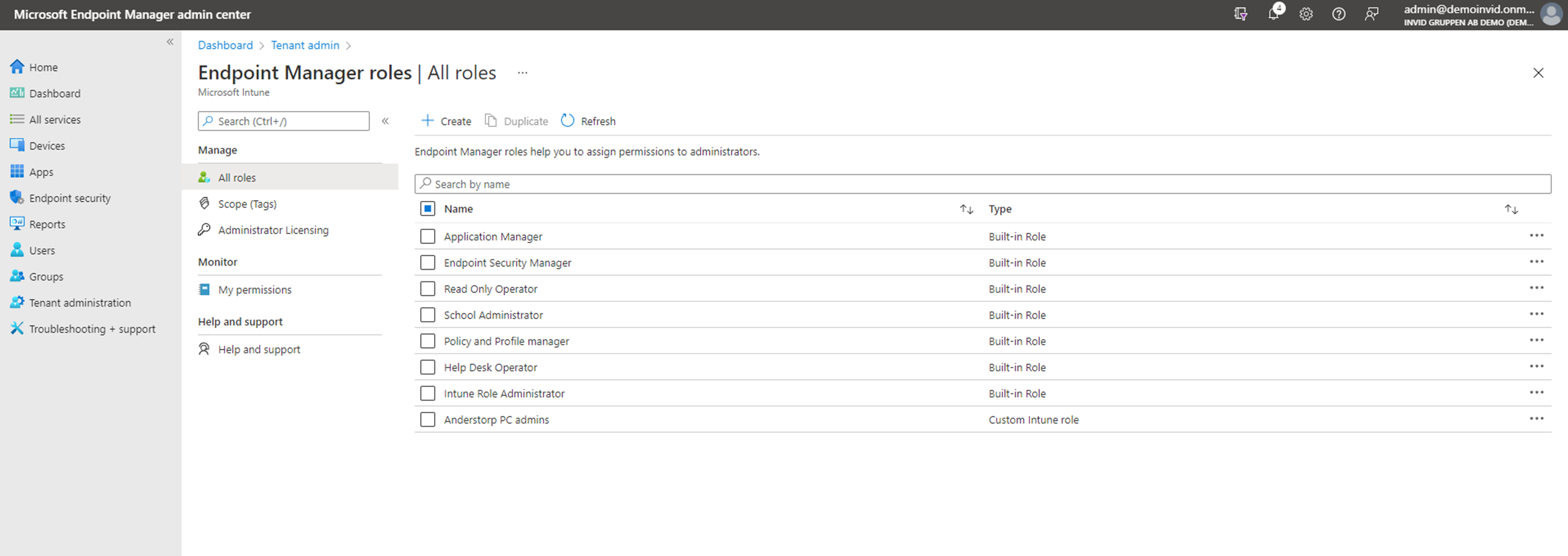
Task: Click the Reports icon in sidebar
Action: pos(17,224)
